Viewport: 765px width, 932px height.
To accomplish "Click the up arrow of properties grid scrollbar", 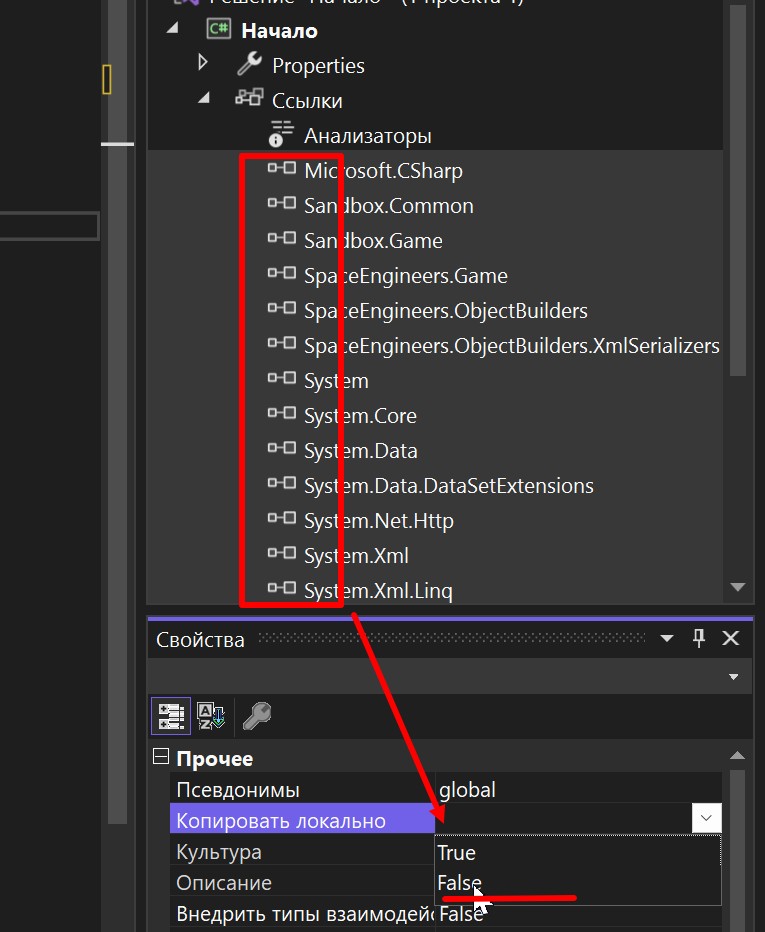I will 737,755.
